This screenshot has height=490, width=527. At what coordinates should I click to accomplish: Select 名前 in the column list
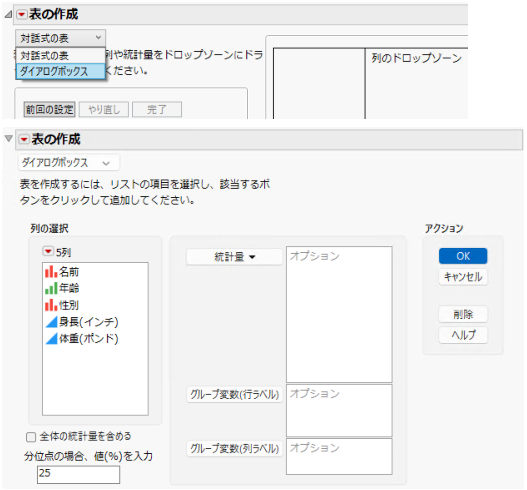69,272
